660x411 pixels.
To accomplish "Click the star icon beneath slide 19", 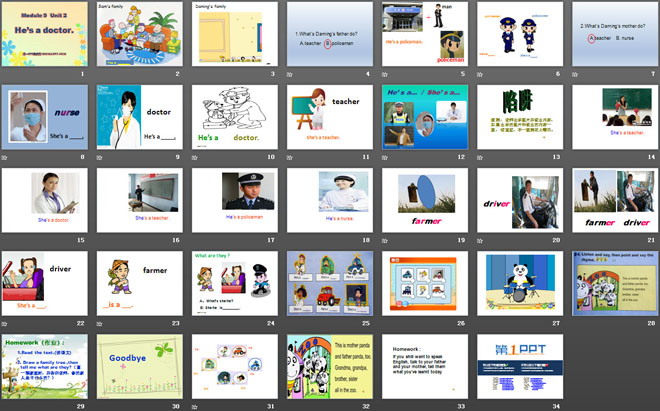I will [x=386, y=241].
